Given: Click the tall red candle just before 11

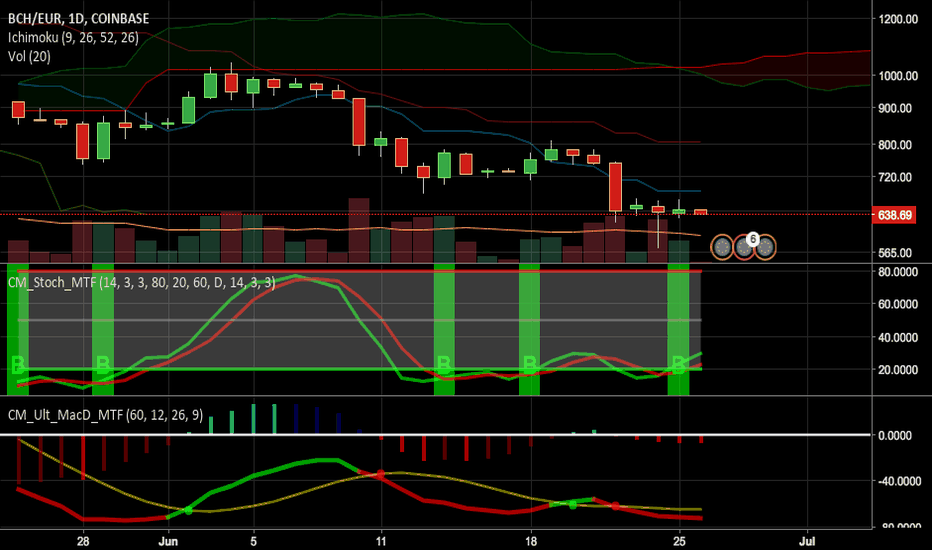Looking at the screenshot, I should [359, 122].
